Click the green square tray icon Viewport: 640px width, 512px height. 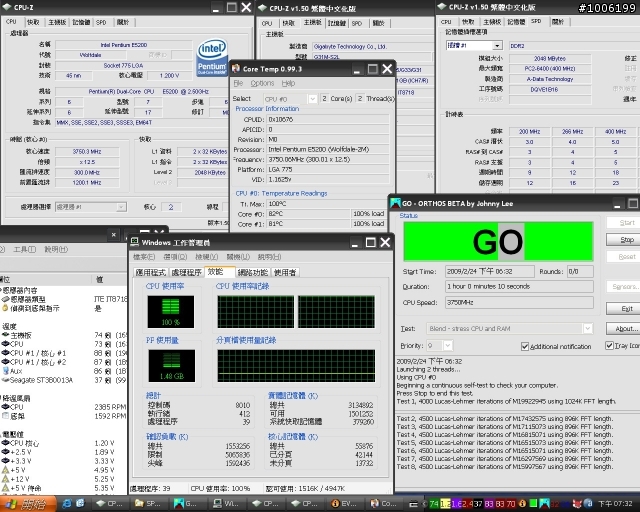click(x=533, y=503)
